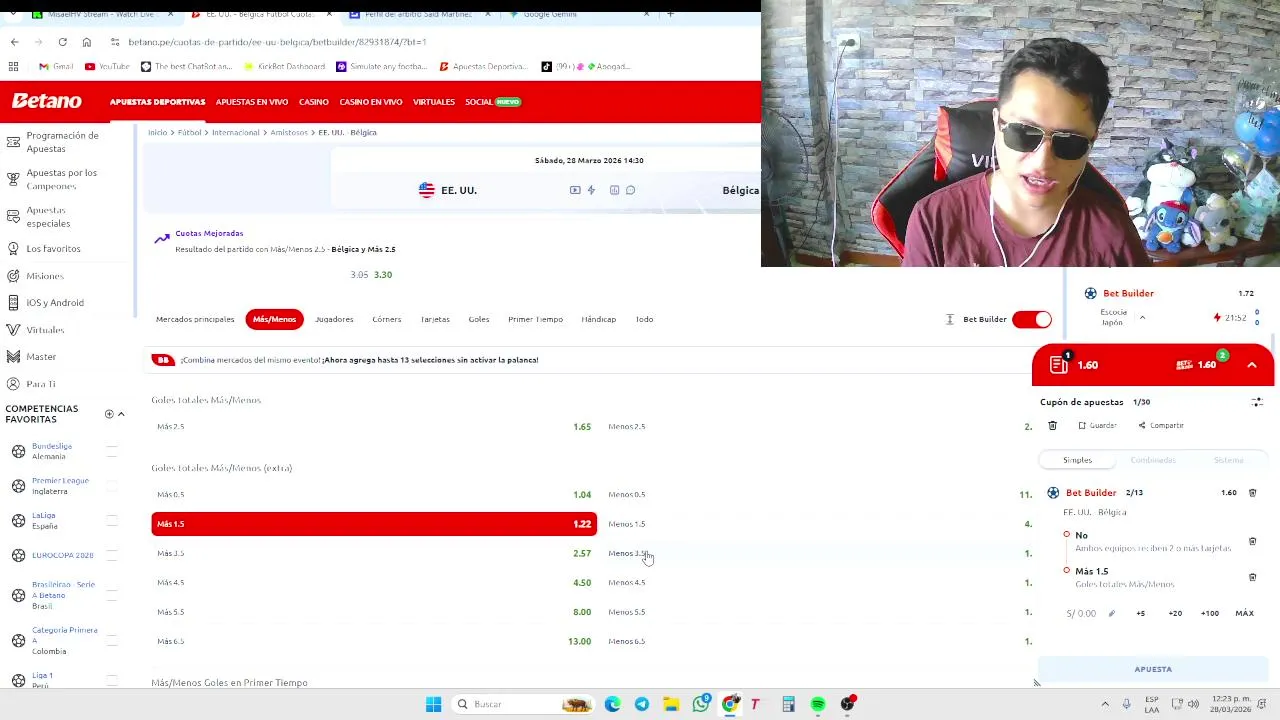Click the Bet Builder slip icon with badge 2
This screenshot has width=1280, height=720.
pos(1186,364)
